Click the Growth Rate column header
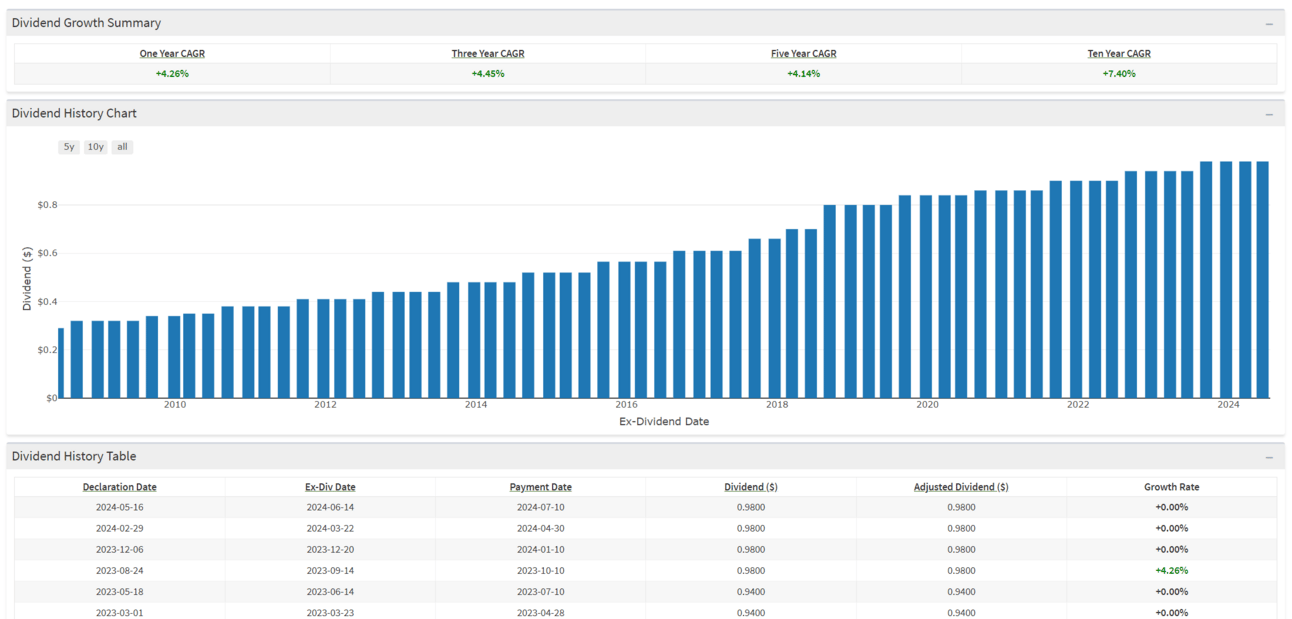 coord(1171,487)
